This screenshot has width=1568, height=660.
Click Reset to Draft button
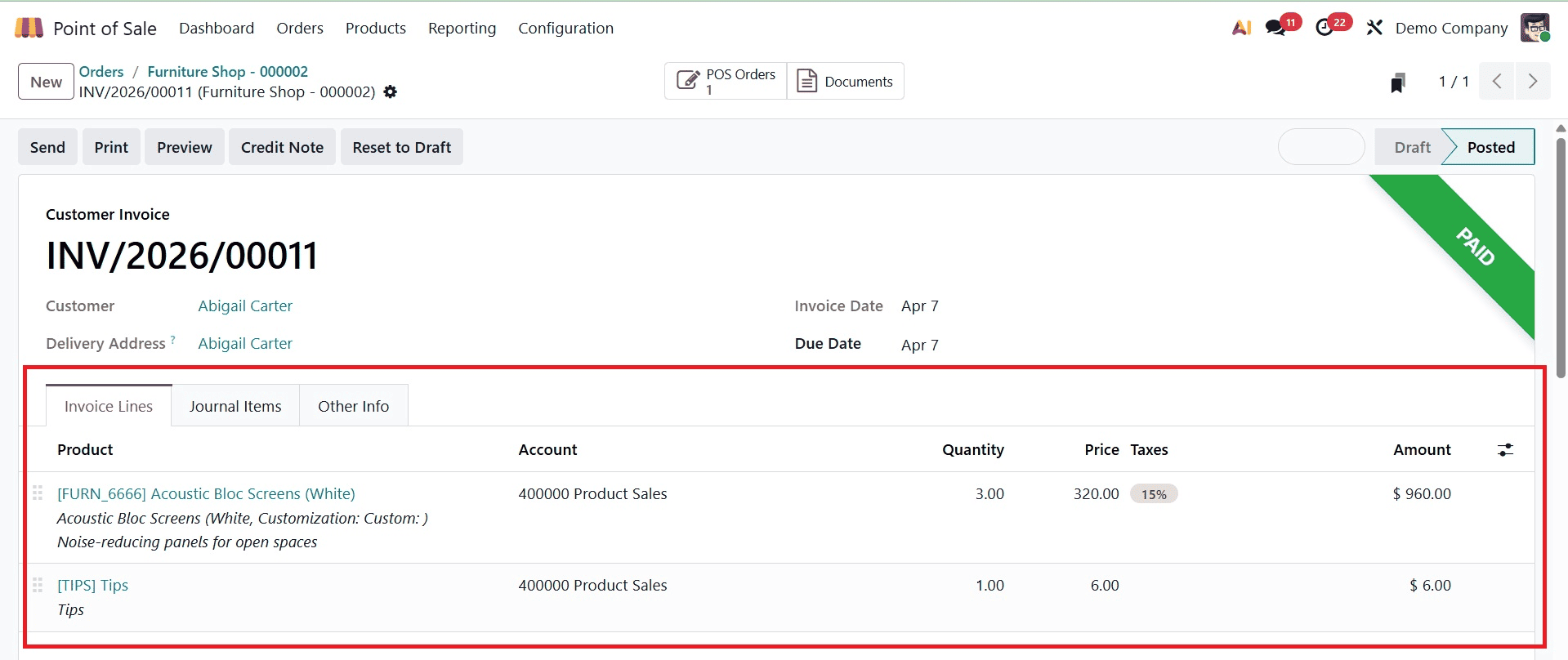402,147
